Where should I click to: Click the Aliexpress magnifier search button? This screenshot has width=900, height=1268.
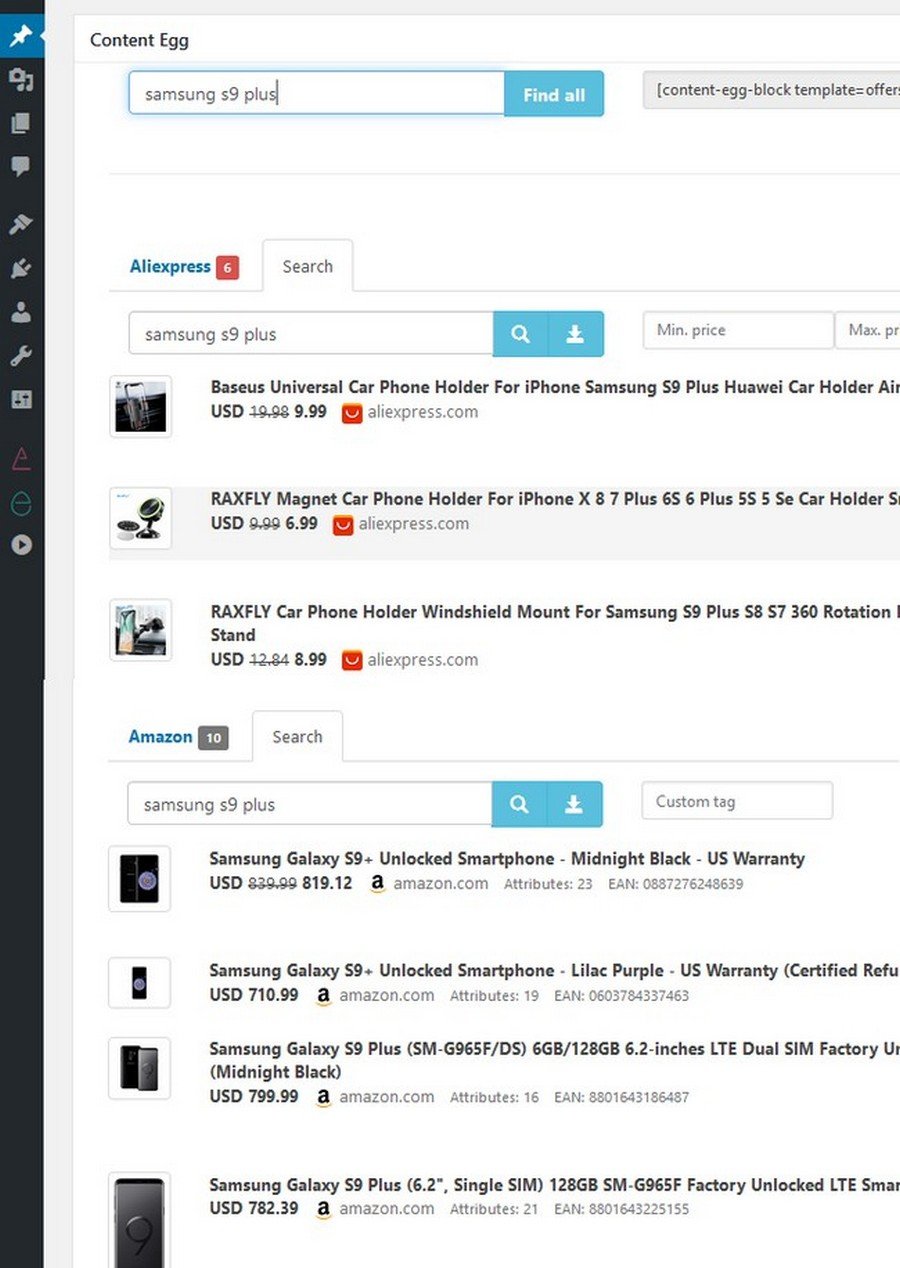[x=520, y=334]
